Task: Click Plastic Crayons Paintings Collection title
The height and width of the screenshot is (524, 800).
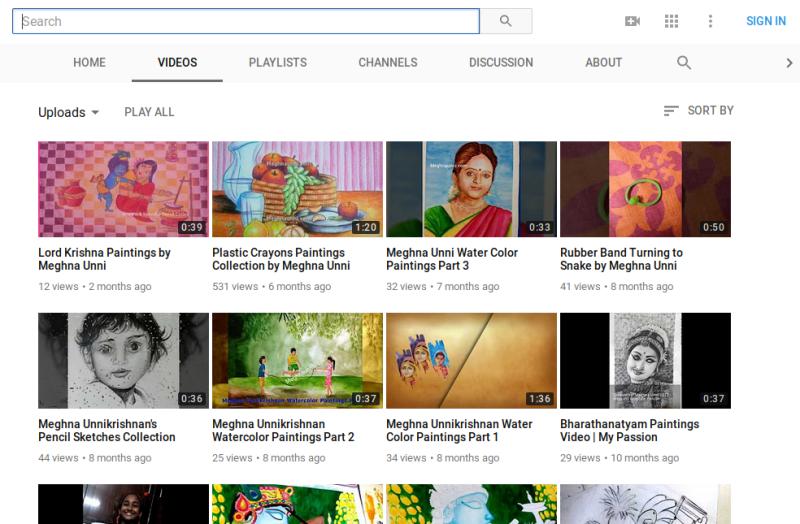Action: (x=281, y=259)
